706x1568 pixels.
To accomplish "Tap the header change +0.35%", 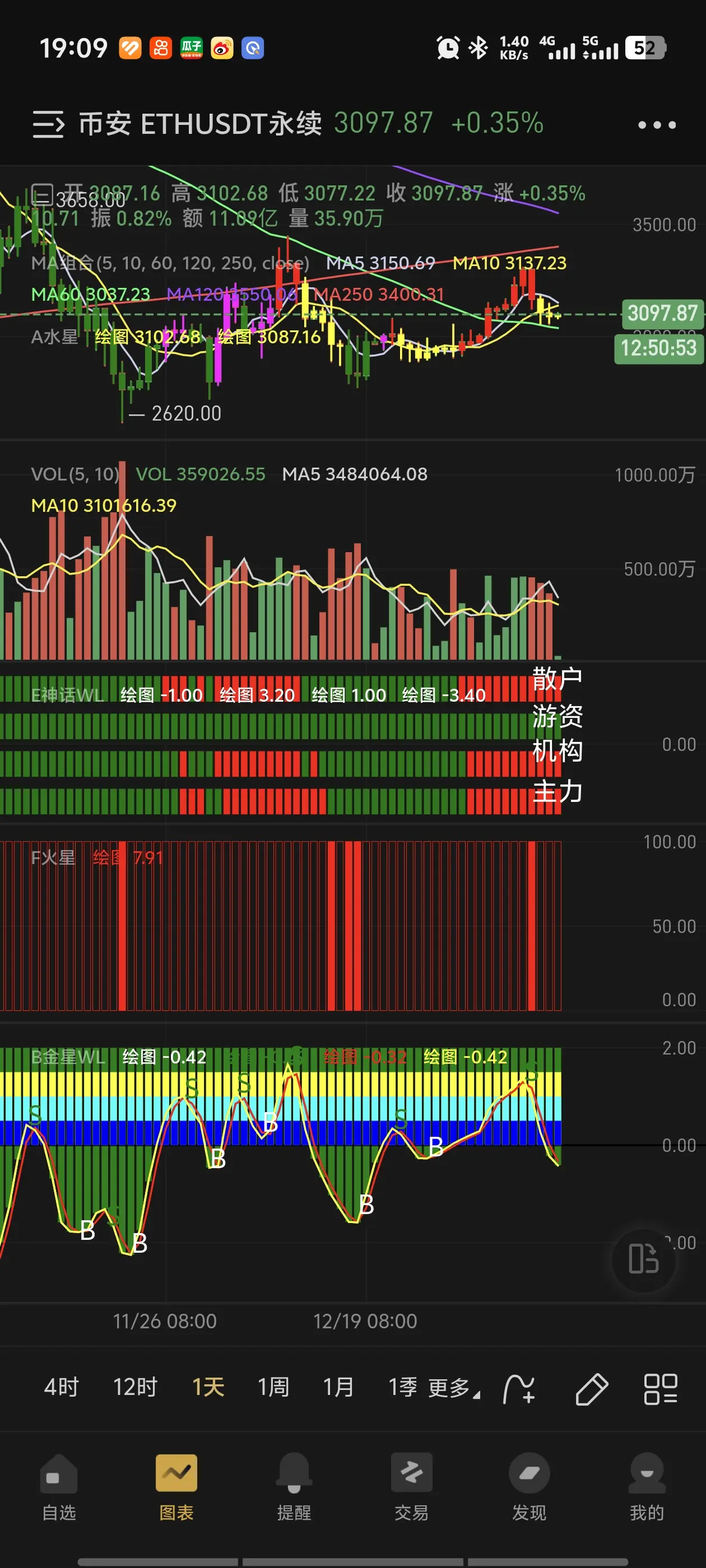I will coord(497,123).
